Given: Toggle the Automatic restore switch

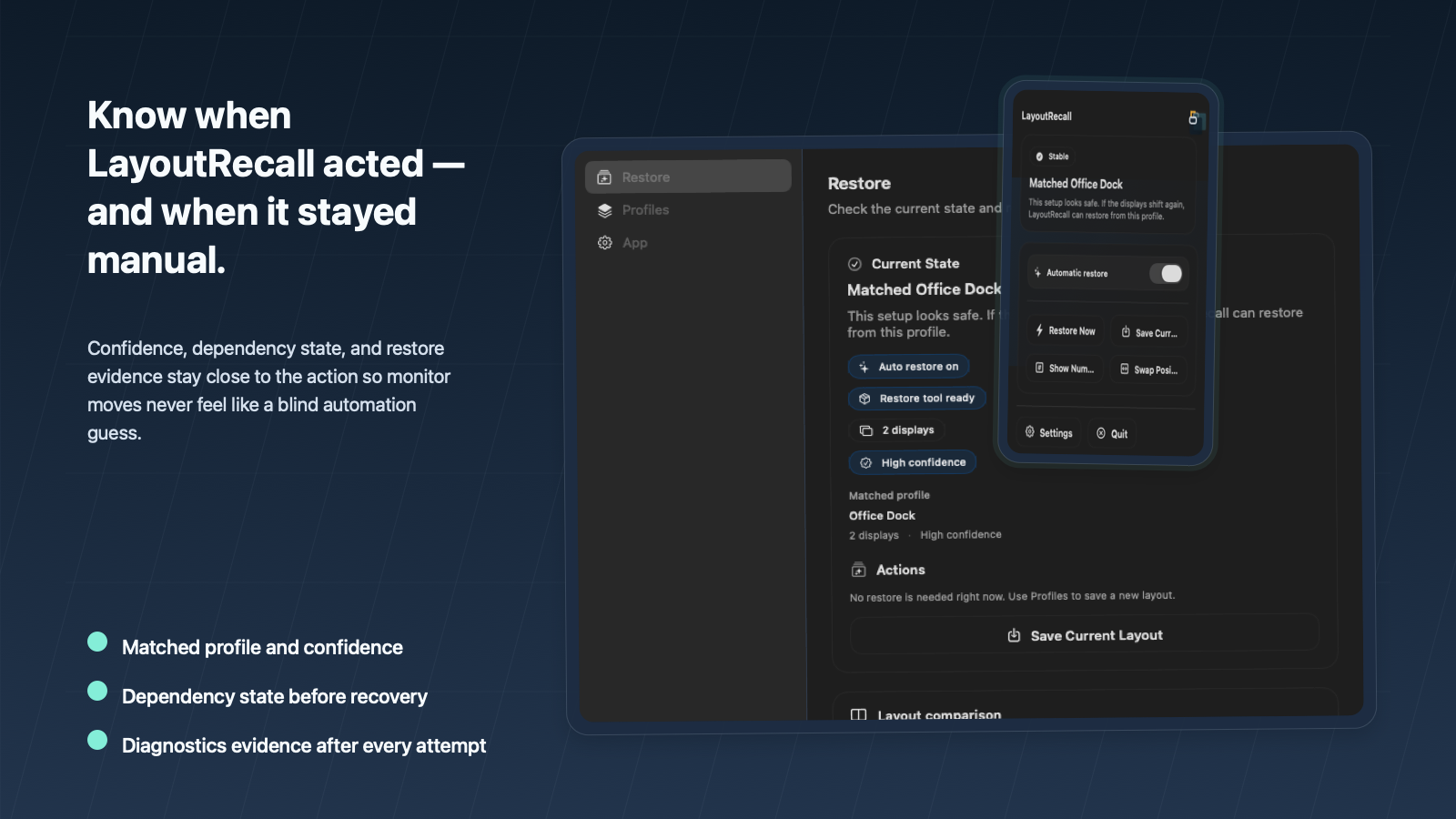Looking at the screenshot, I should 1165,274.
